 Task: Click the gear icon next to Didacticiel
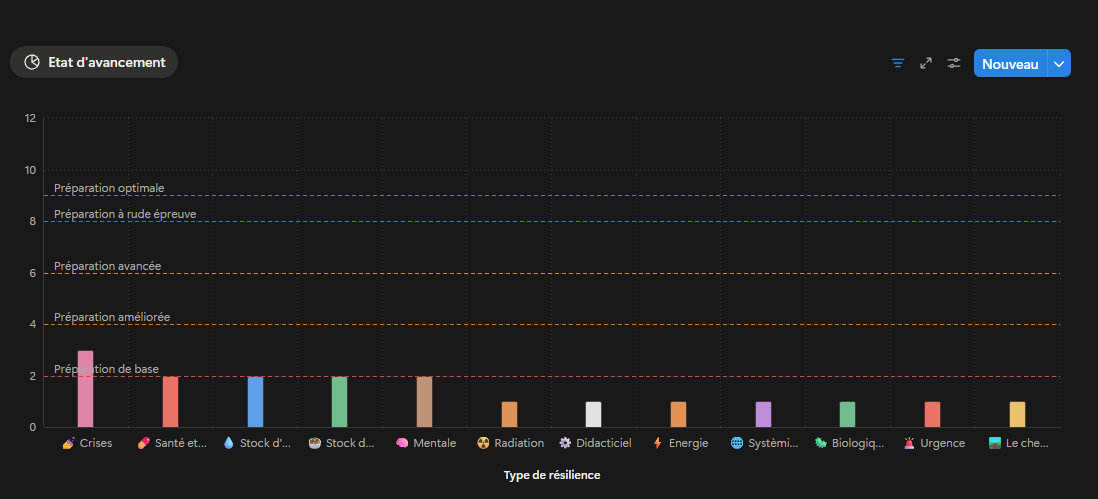pos(565,443)
